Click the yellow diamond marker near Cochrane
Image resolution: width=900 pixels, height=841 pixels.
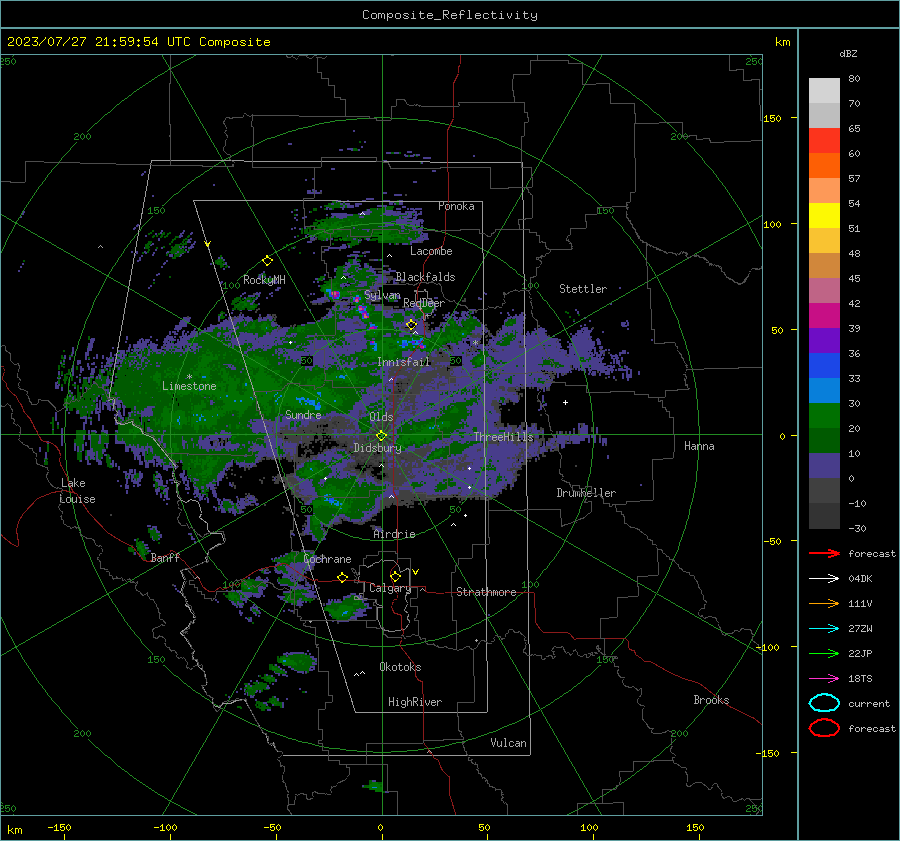coord(343,578)
